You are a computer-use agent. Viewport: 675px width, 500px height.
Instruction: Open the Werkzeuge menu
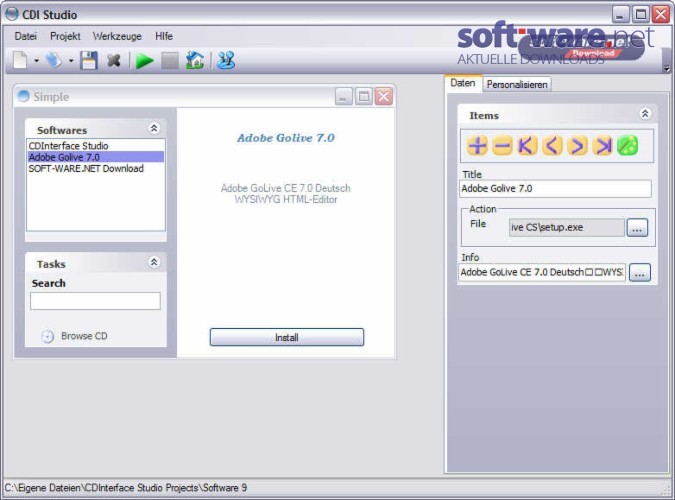click(117, 36)
